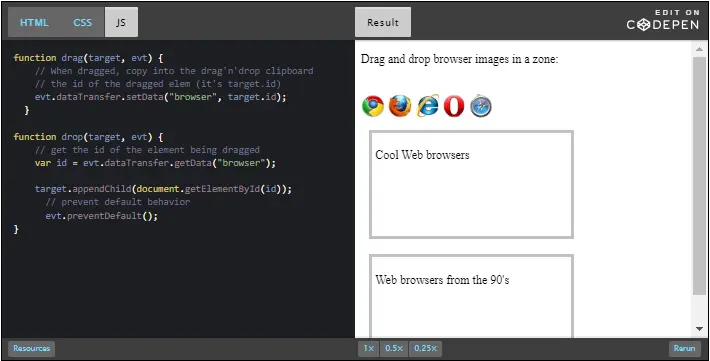Set preview zoom to 0.25x
710x361 pixels.
pos(425,348)
